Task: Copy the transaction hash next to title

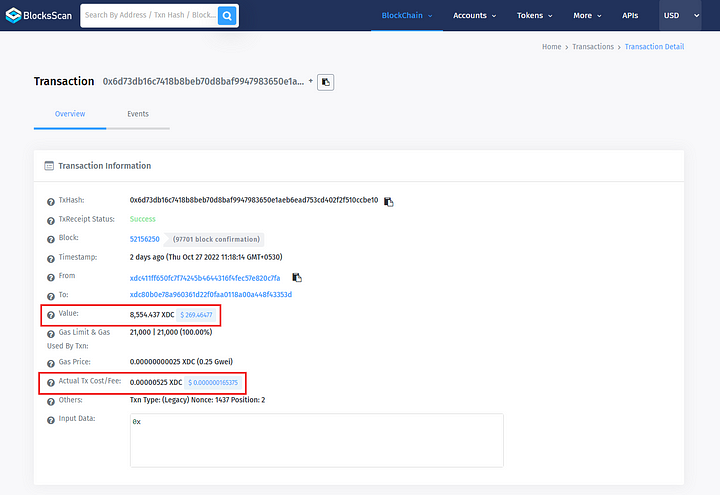Action: [326, 82]
